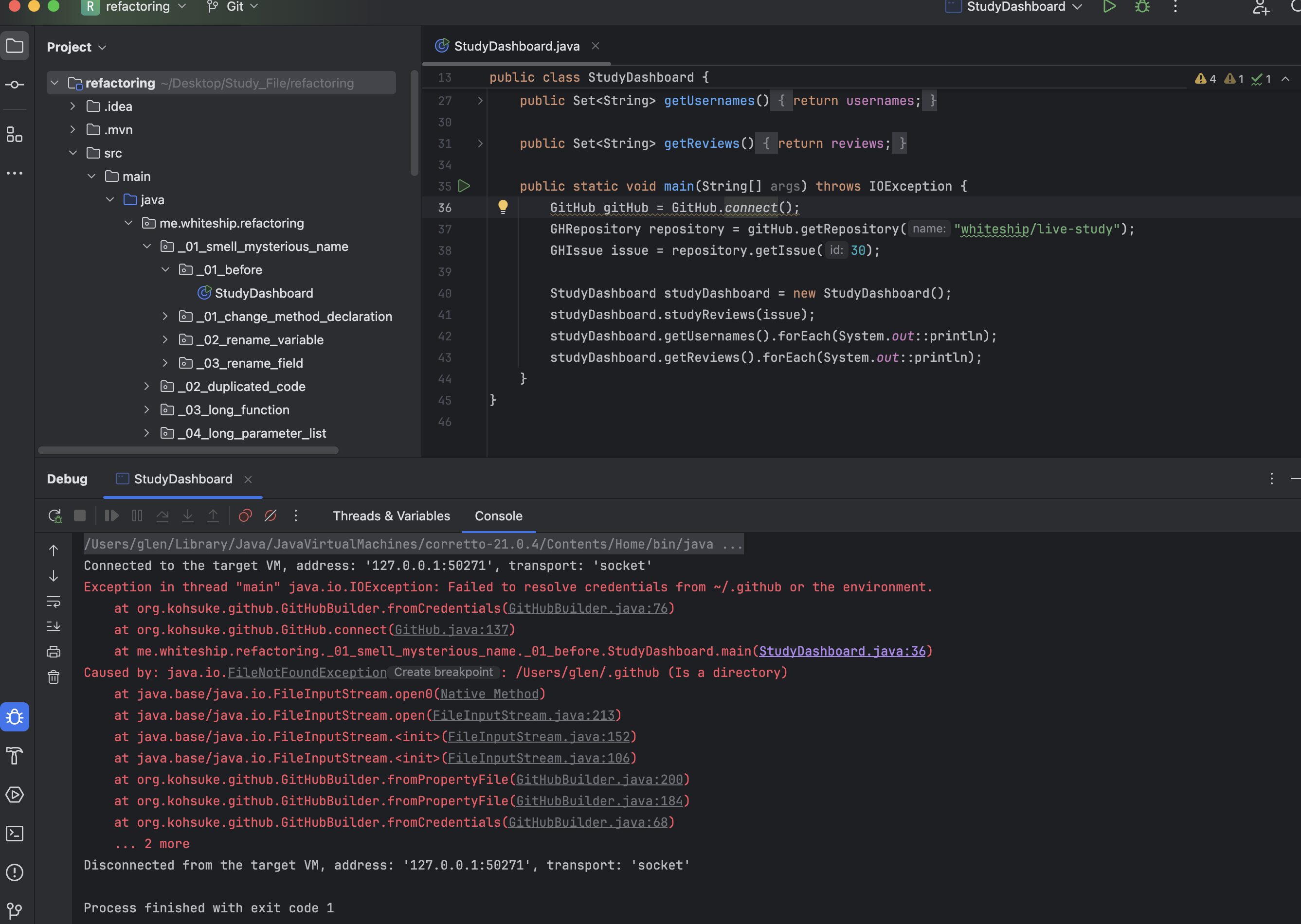Expand the .idea folder
The height and width of the screenshot is (924, 1301).
73,107
